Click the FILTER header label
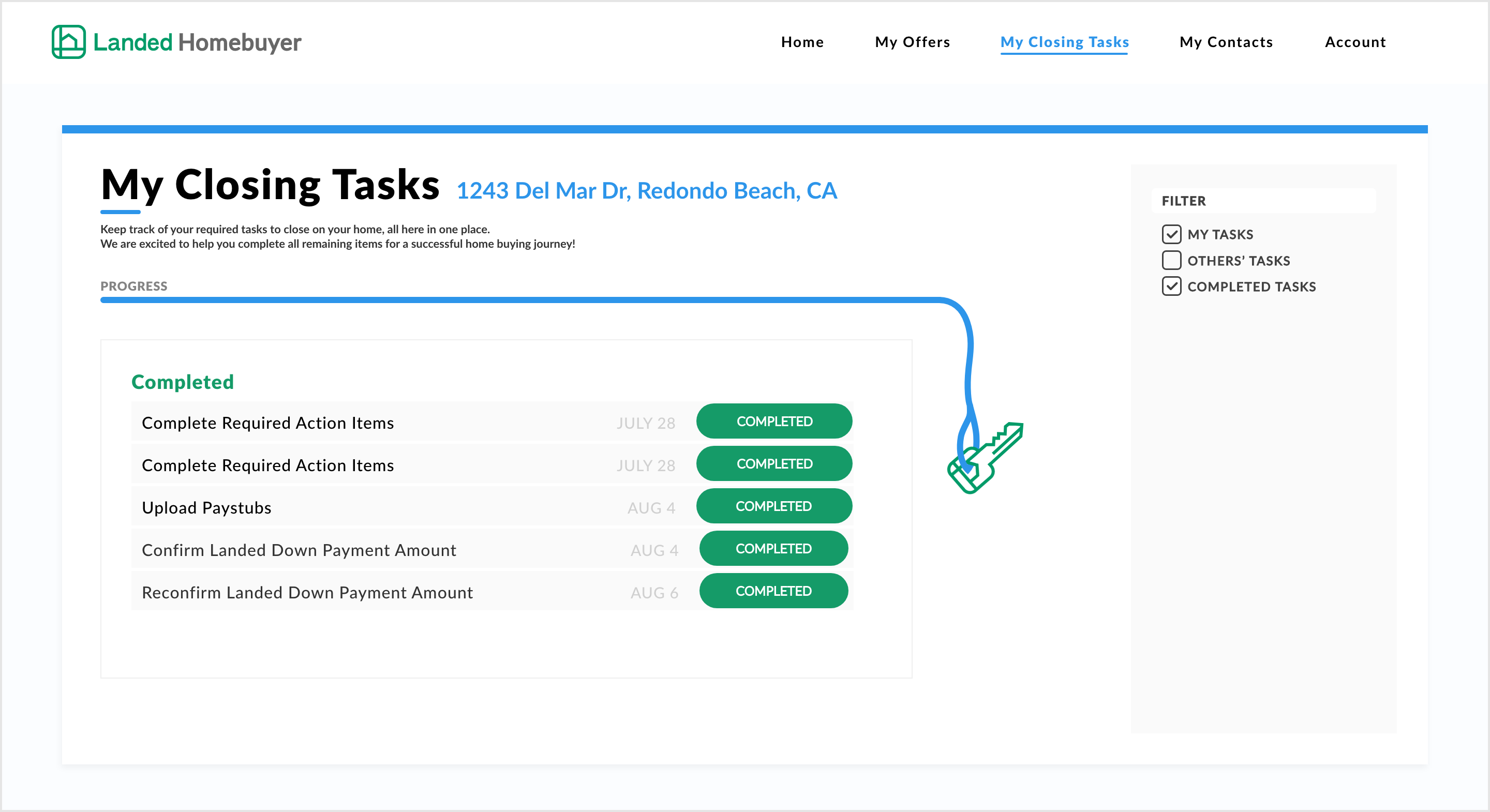This screenshot has width=1490, height=812. [x=1183, y=201]
